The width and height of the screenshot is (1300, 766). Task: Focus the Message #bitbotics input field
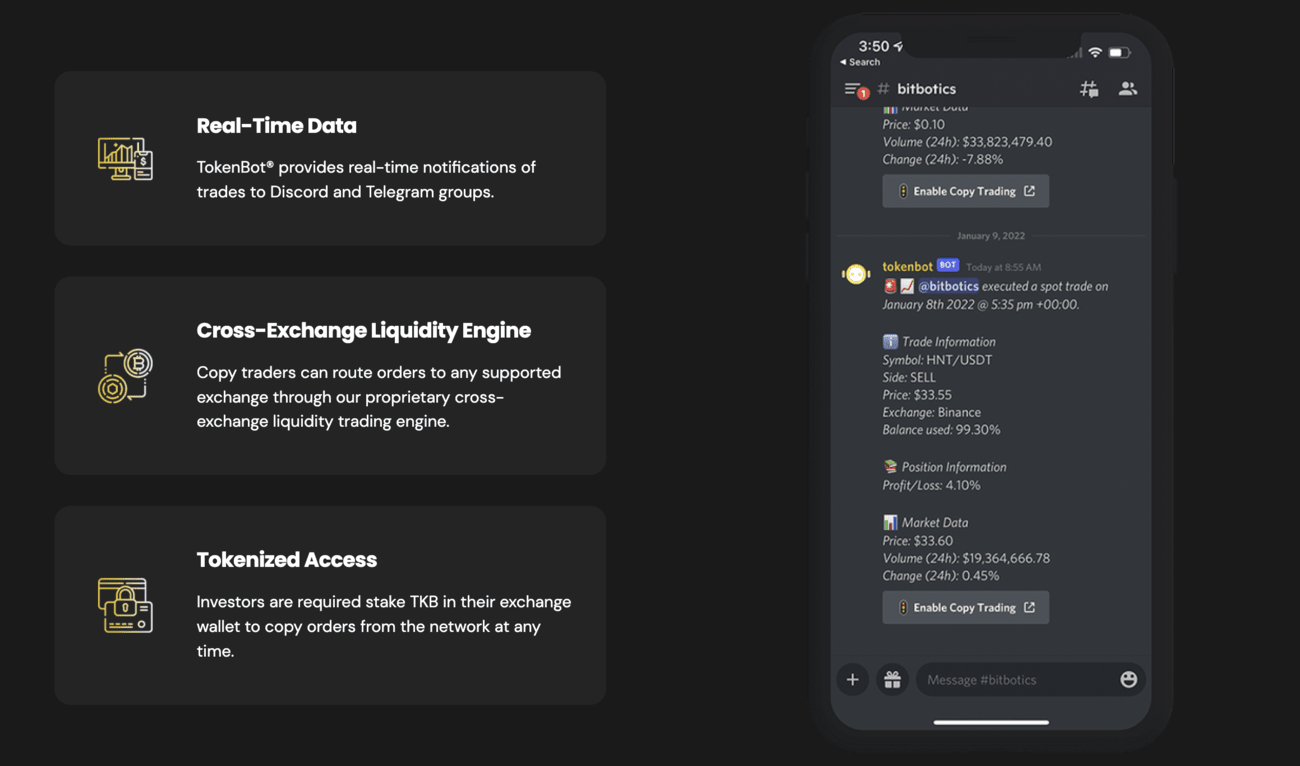[1030, 680]
